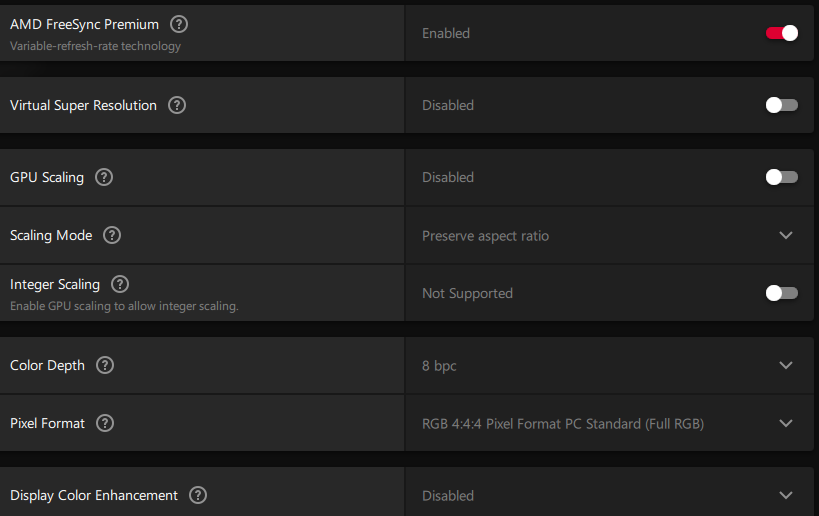
Task: Click the AMD FreeSync Premium label
Action: (84, 24)
